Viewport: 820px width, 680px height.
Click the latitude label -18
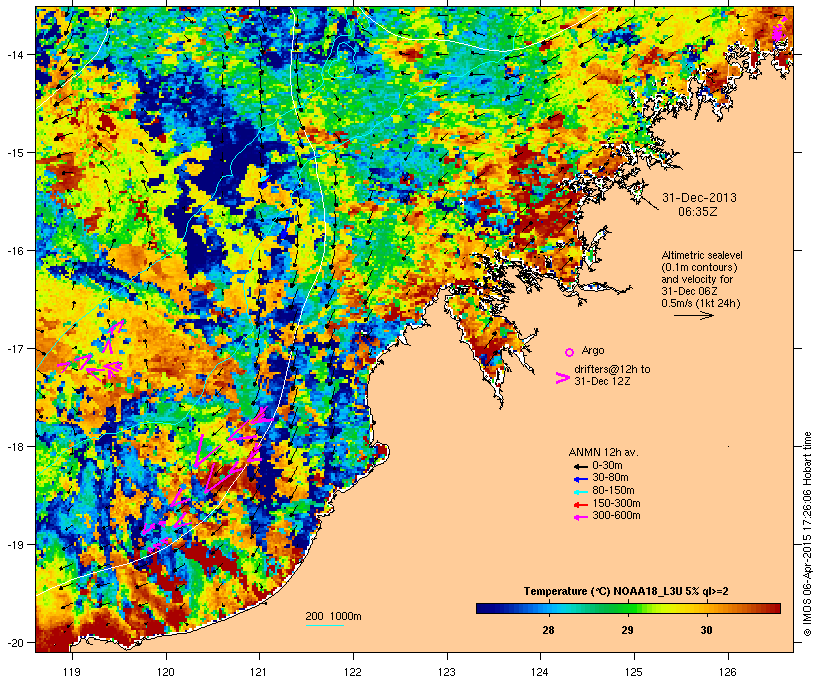pyautogui.click(x=14, y=447)
